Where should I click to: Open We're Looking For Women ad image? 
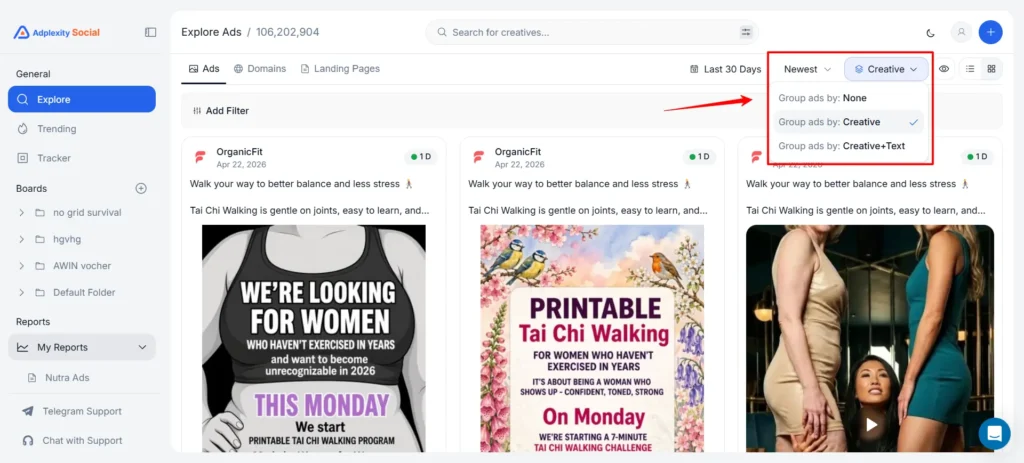point(313,338)
